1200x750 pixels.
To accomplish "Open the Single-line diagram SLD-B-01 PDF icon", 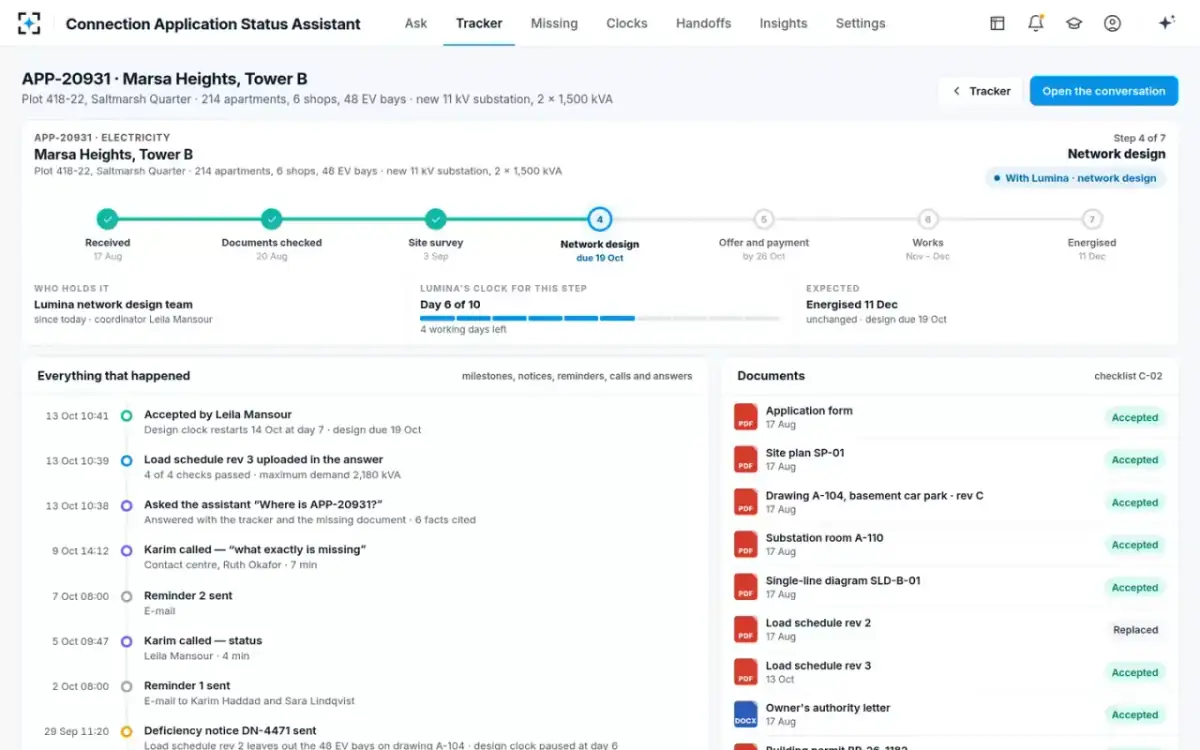I will point(745,587).
